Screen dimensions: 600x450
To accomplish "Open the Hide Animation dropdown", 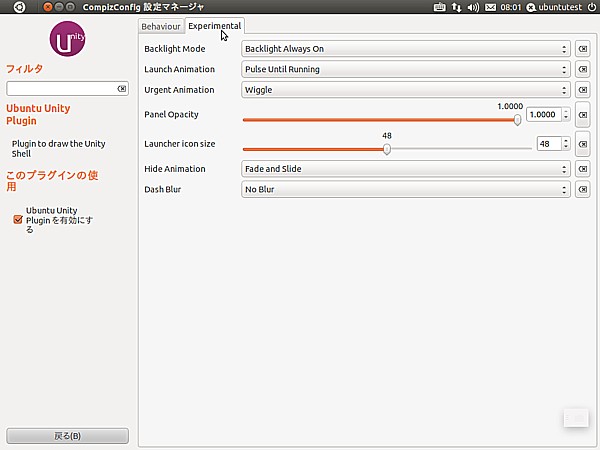I will (406, 169).
